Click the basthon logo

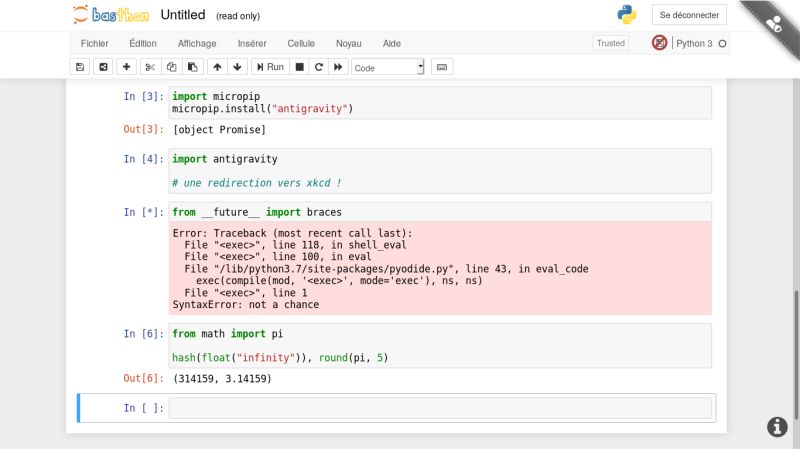coord(111,14)
